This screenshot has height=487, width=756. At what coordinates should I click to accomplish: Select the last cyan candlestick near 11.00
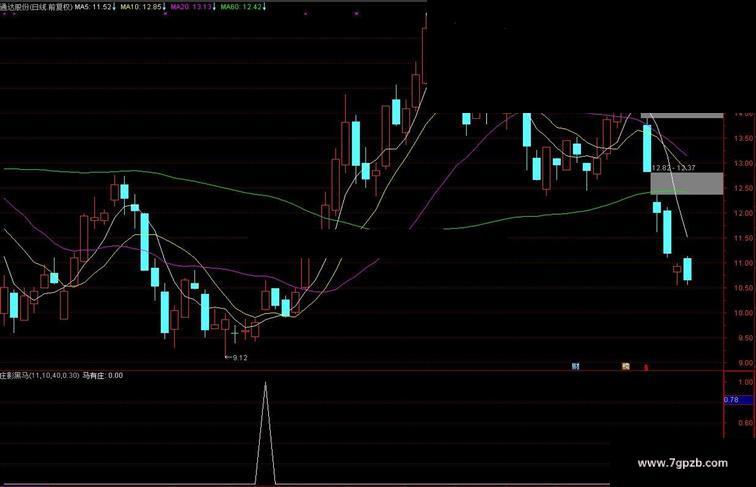(x=688, y=270)
